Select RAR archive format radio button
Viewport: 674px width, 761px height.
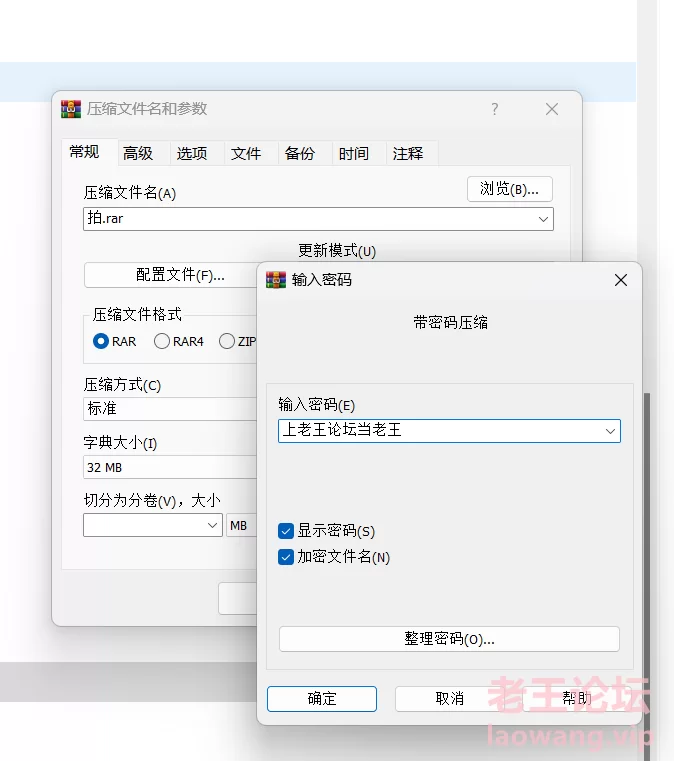(x=100, y=341)
